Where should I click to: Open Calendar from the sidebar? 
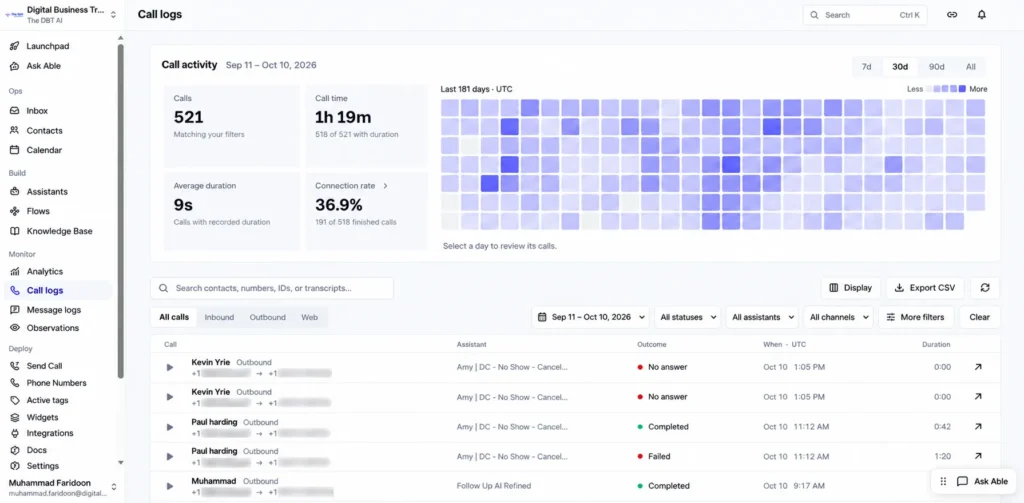(x=44, y=150)
